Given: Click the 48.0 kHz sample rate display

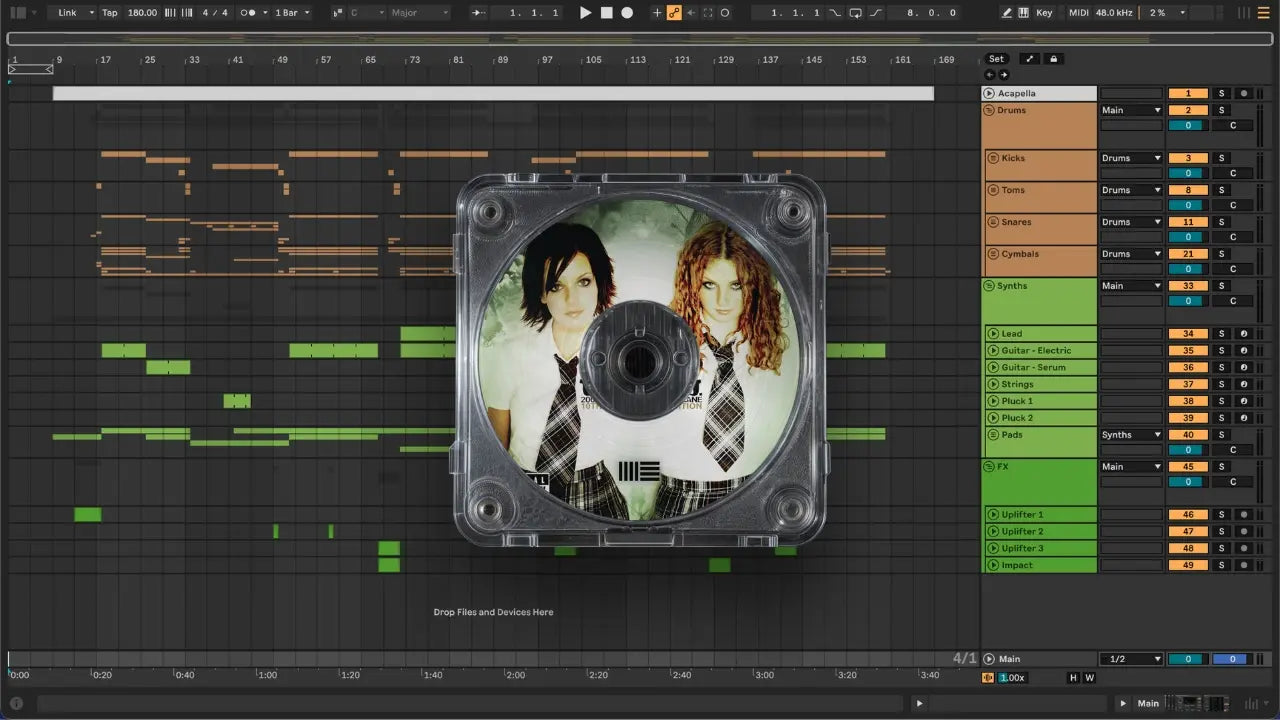Looking at the screenshot, I should pos(1116,13).
